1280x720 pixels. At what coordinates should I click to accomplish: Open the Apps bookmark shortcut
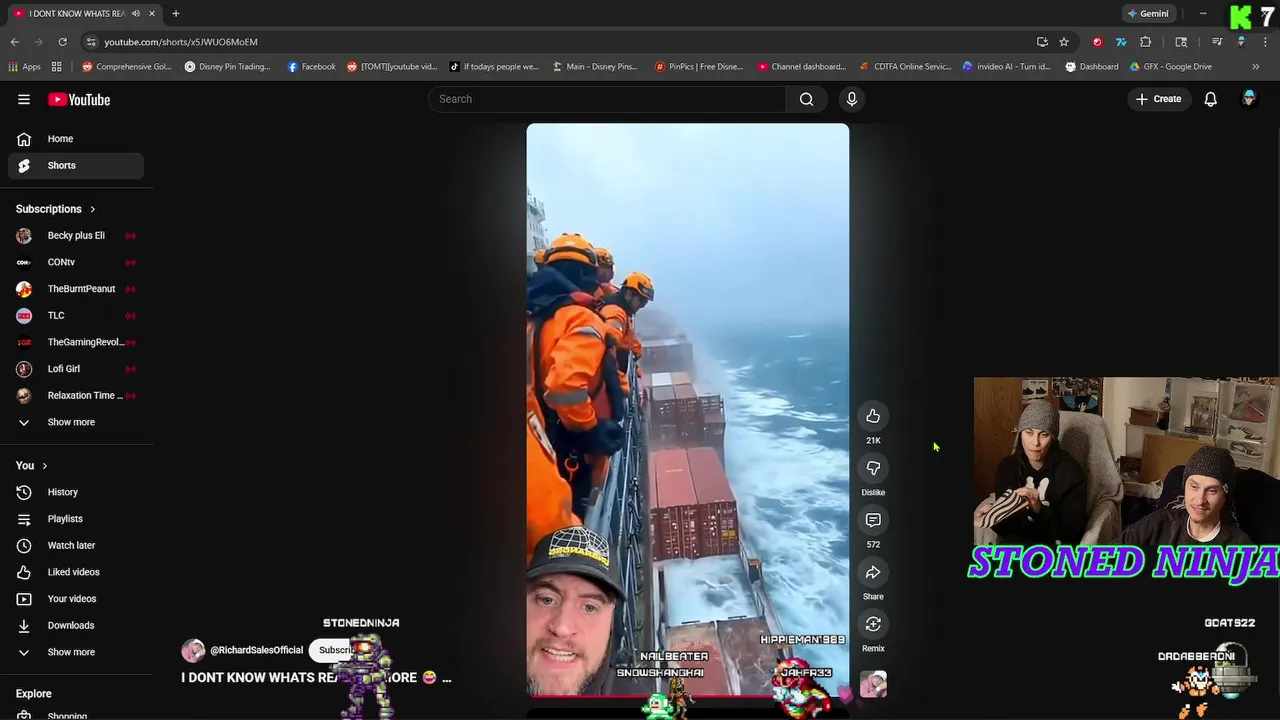point(24,67)
